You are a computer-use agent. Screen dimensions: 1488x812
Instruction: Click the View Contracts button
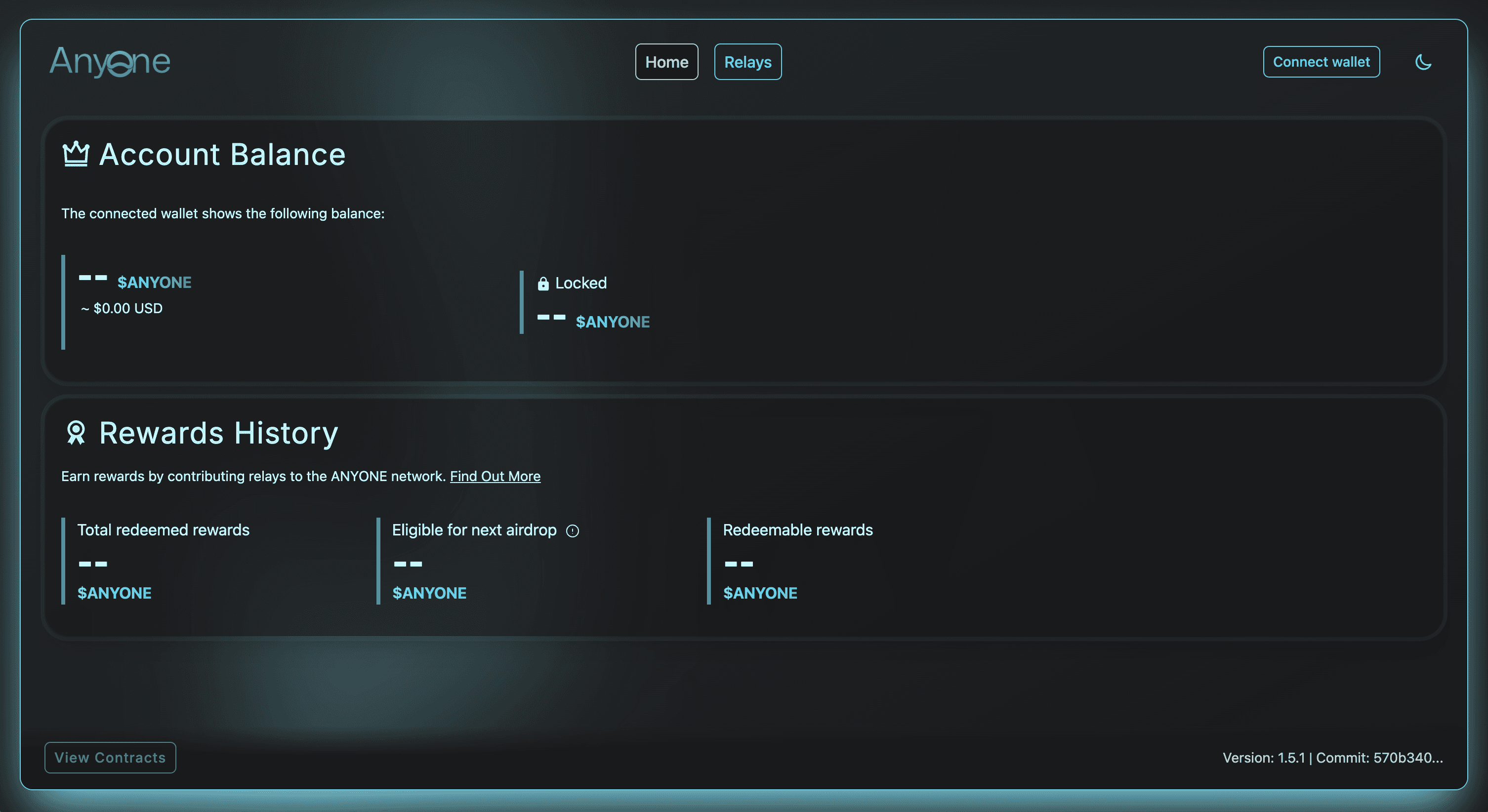pyautogui.click(x=110, y=757)
